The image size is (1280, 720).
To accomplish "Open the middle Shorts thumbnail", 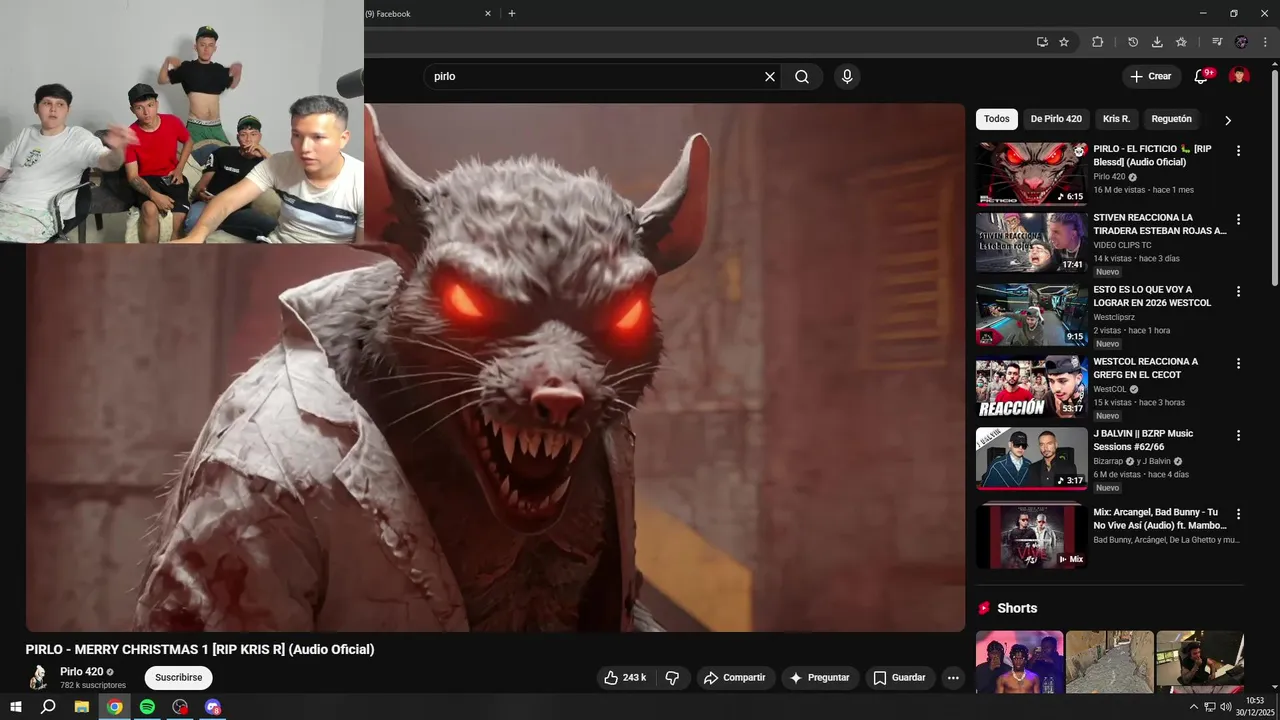I will tap(1109, 662).
